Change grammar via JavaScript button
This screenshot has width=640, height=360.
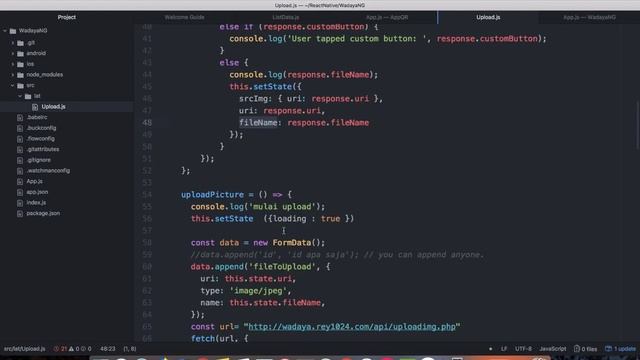pyautogui.click(x=553, y=349)
